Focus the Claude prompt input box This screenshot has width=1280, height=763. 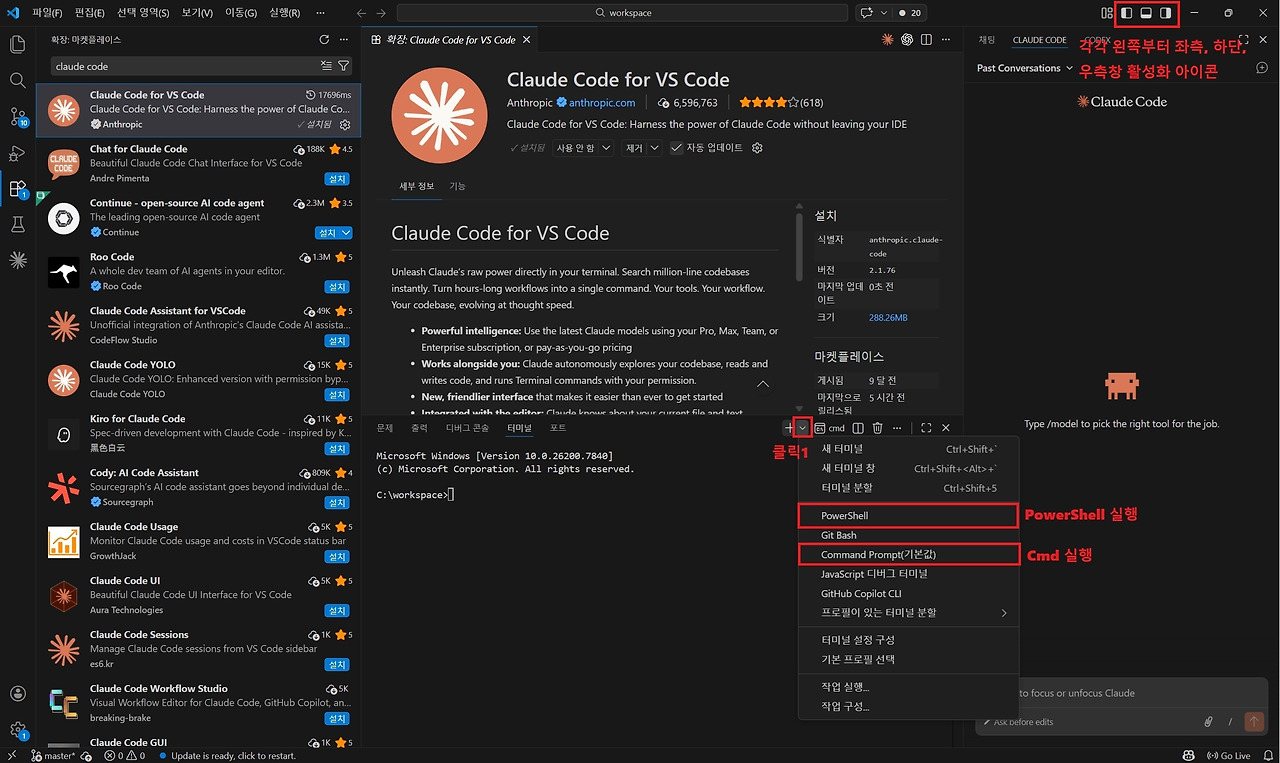(x=1120, y=693)
